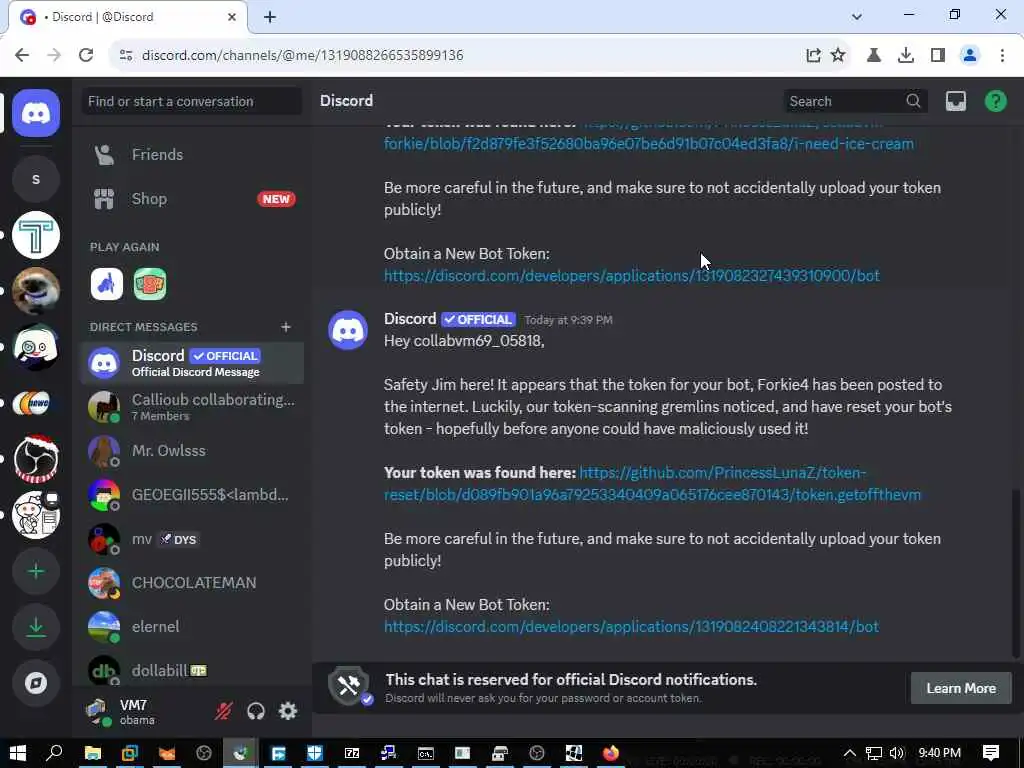This screenshot has height=768, width=1024.
Task: Open the Friends list
Action: point(192,155)
